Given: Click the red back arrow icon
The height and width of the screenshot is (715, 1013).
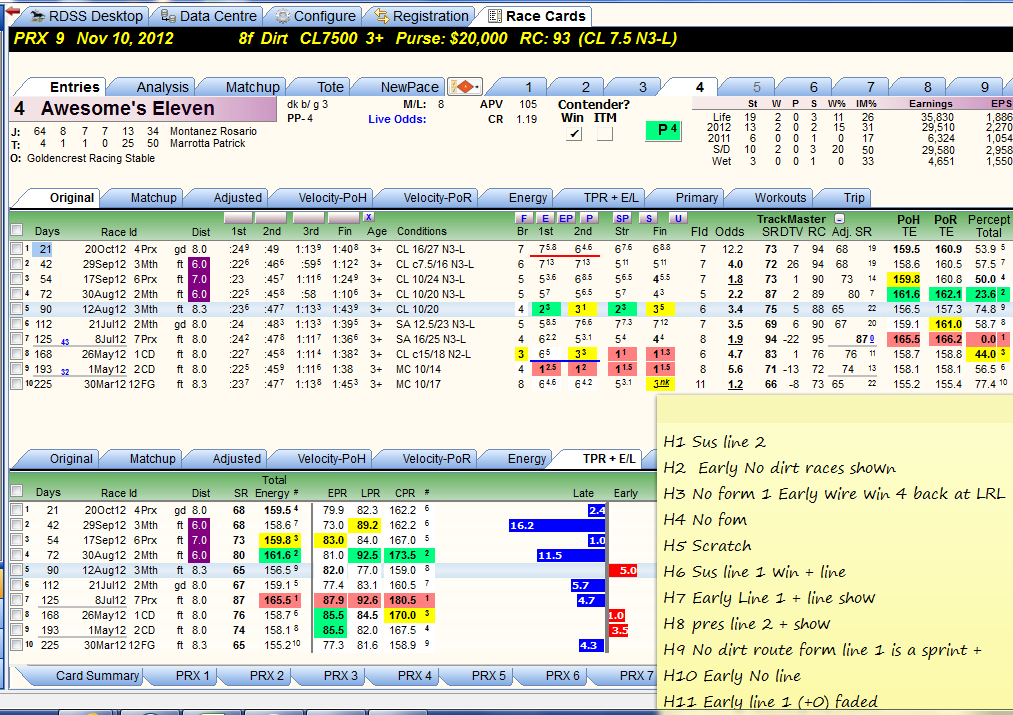Looking at the screenshot, I should pyautogui.click(x=12, y=11).
